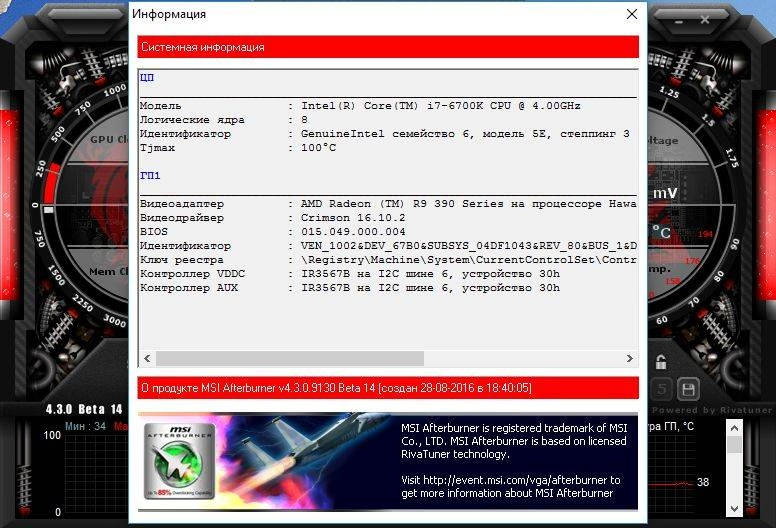Click the horizontal scrollbar thumb in system info
The width and height of the screenshot is (776, 528).
pyautogui.click(x=290, y=358)
